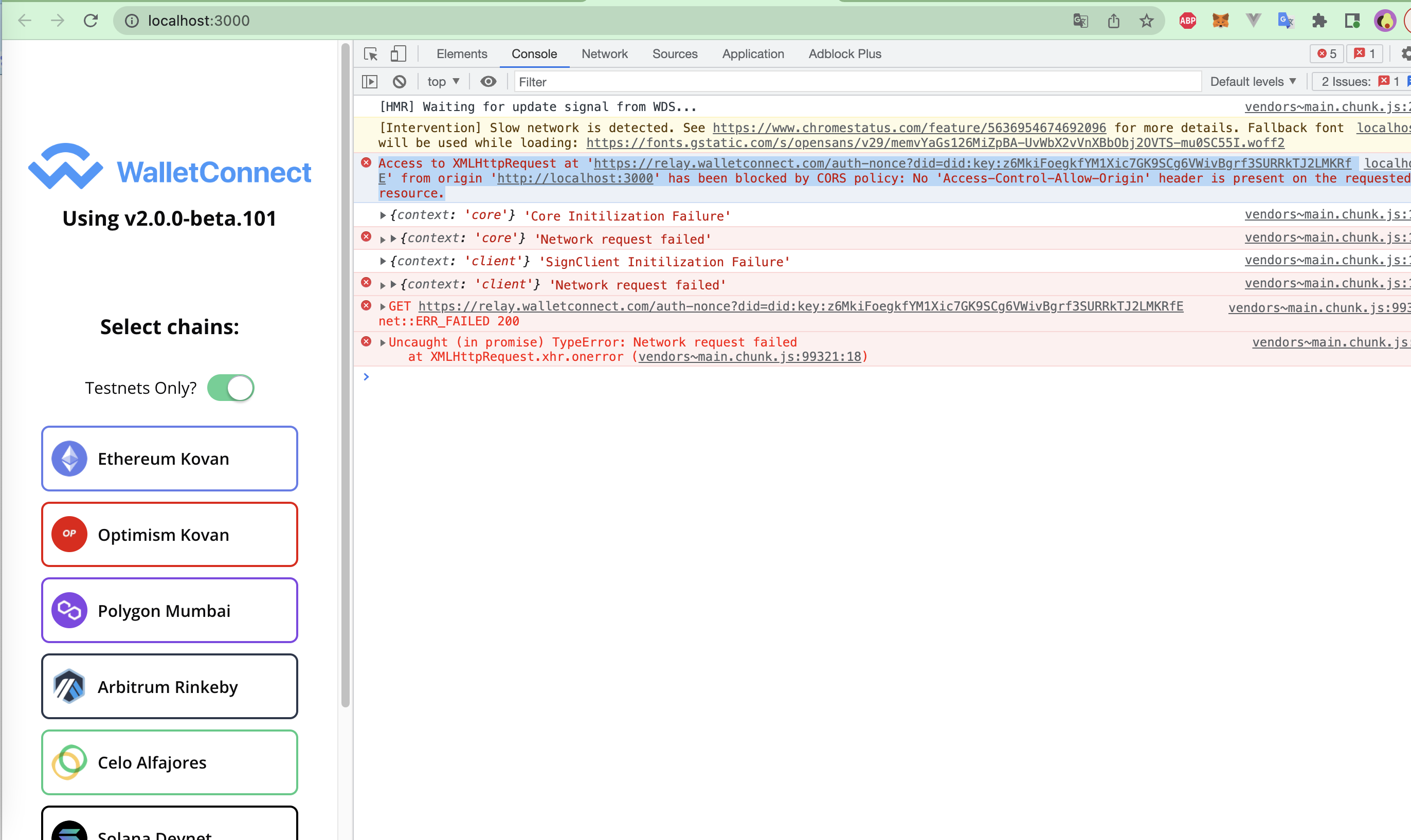The width and height of the screenshot is (1411, 840).
Task: Reload the page with the refresh icon
Action: point(91,21)
